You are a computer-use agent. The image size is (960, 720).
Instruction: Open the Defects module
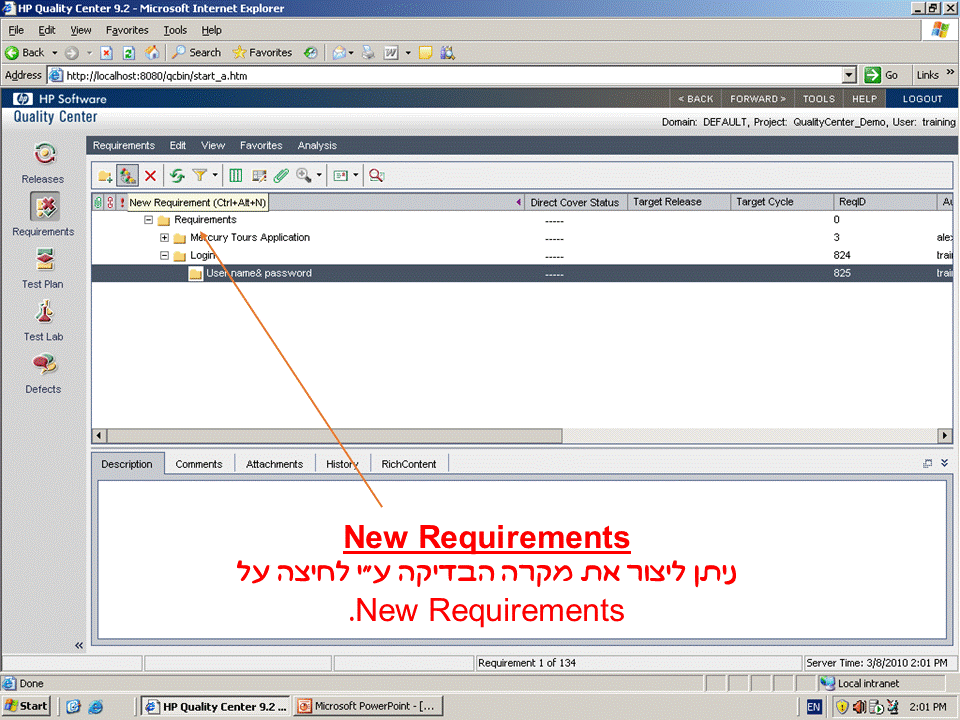click(43, 373)
